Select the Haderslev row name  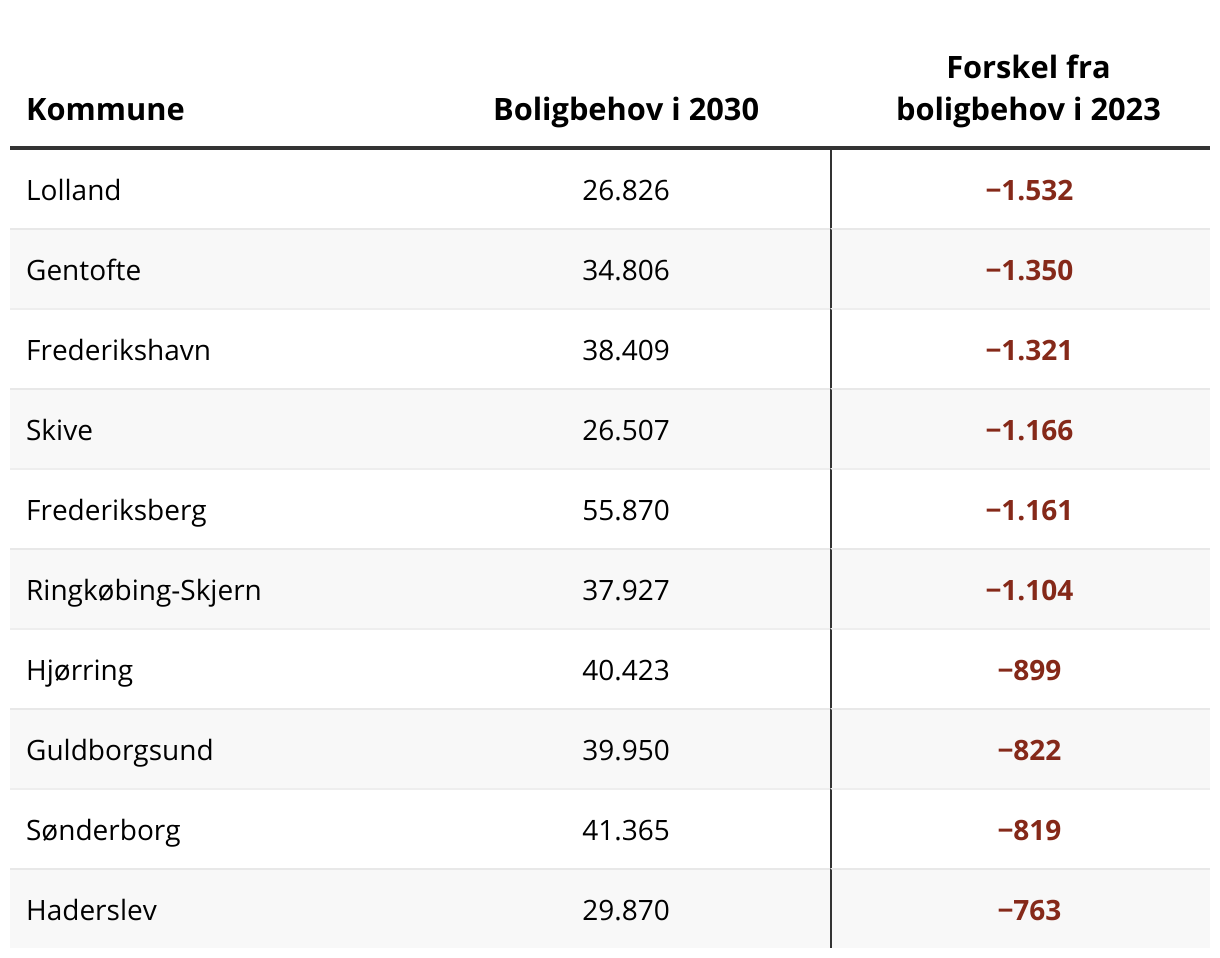click(92, 910)
